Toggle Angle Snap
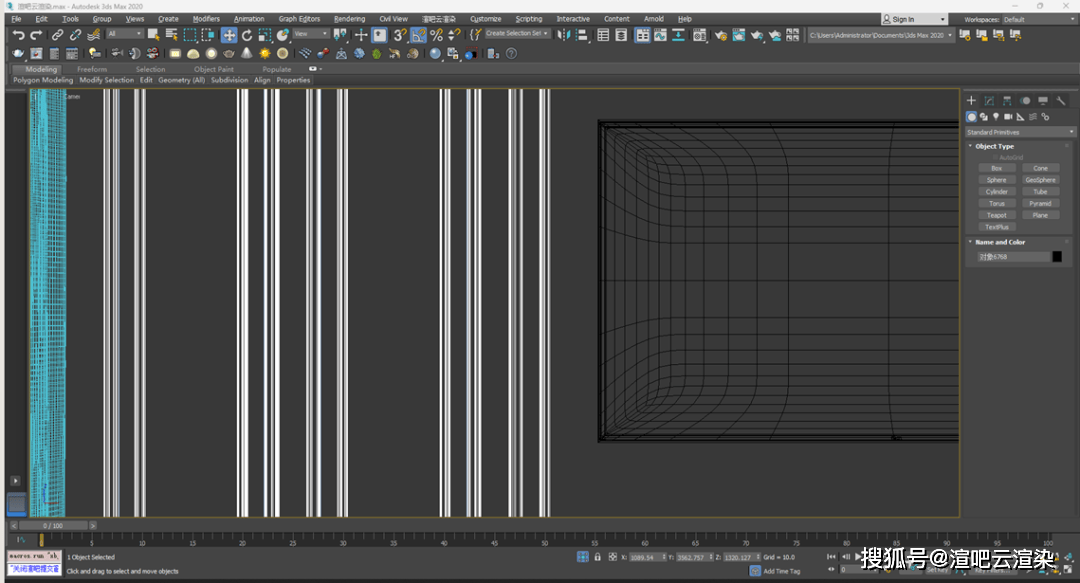 tap(418, 34)
